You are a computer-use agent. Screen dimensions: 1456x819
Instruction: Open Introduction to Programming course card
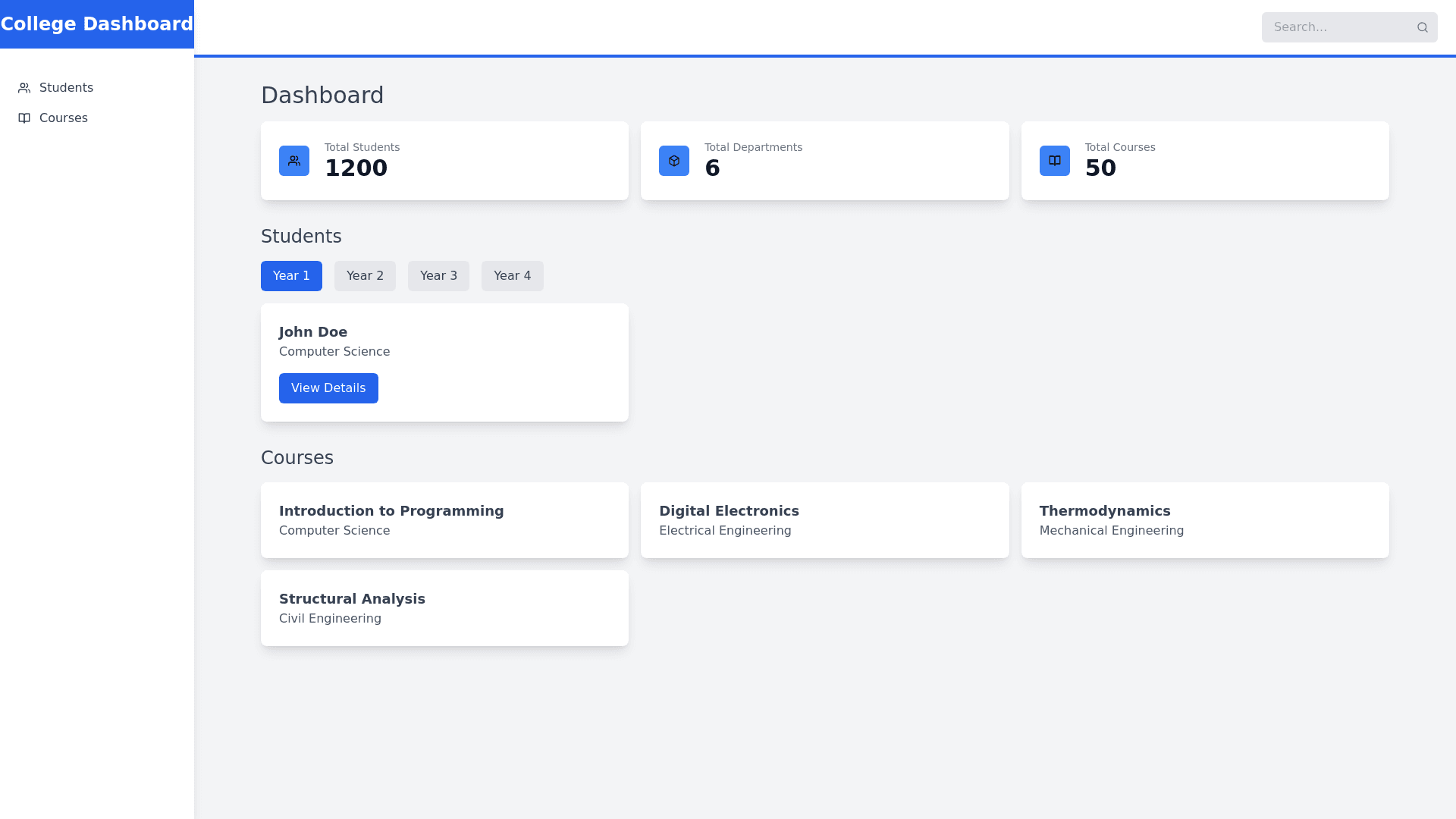[444, 520]
